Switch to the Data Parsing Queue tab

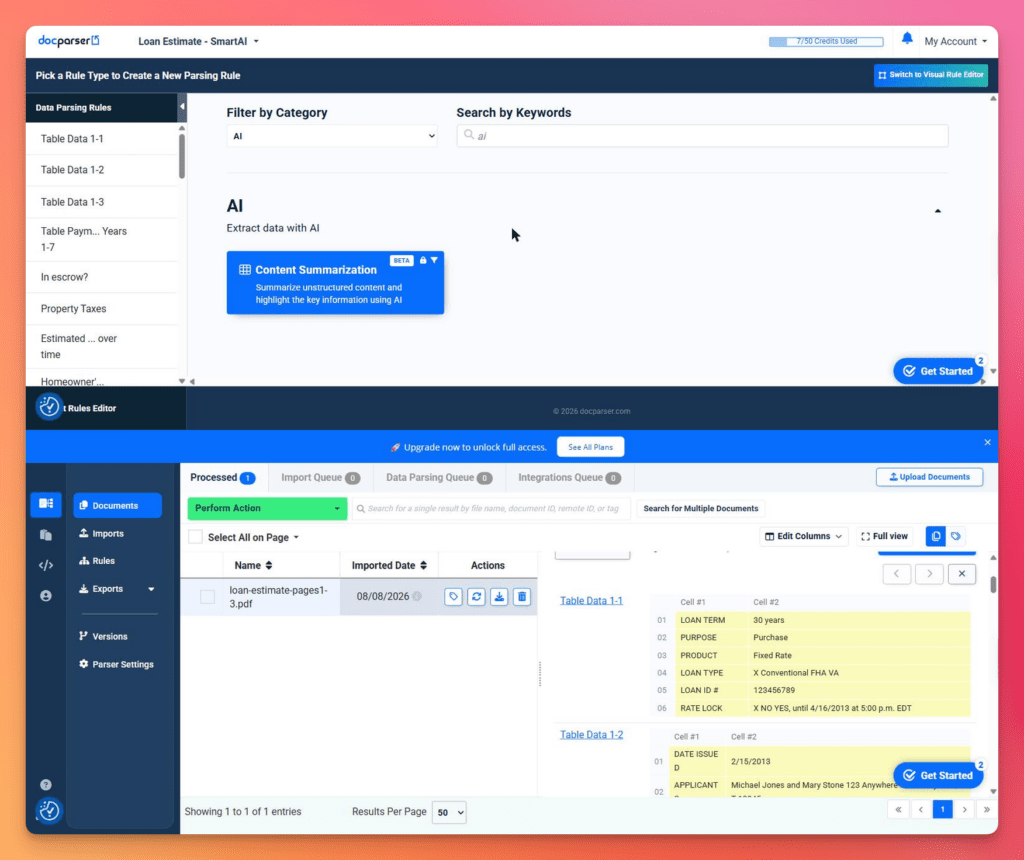439,477
